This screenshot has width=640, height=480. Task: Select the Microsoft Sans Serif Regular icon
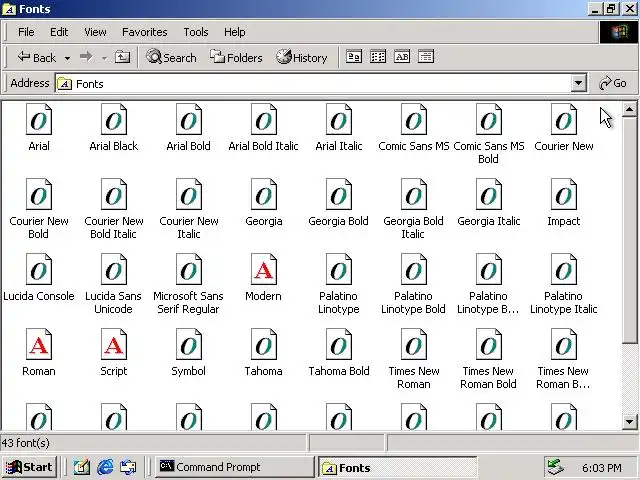[189, 269]
